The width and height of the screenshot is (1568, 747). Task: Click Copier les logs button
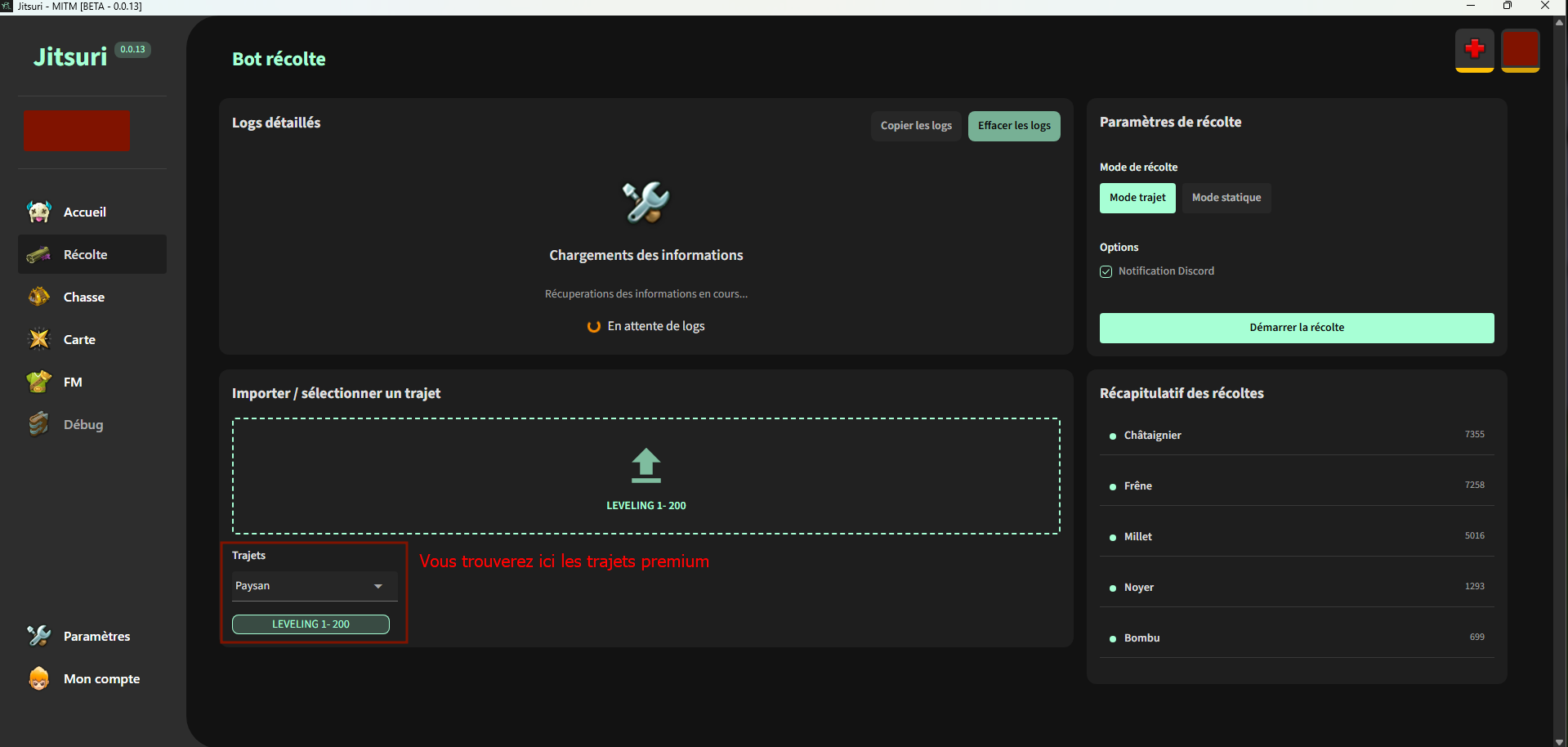tap(916, 126)
